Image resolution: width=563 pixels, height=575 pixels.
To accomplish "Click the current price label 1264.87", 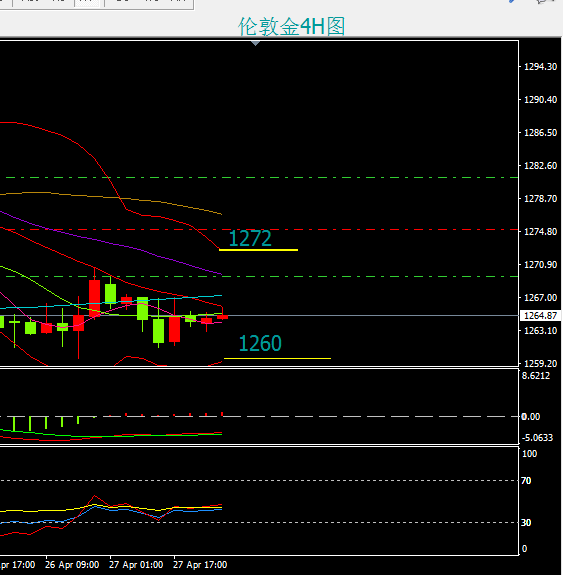I will (x=540, y=316).
